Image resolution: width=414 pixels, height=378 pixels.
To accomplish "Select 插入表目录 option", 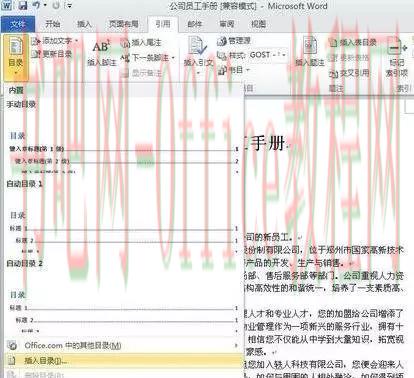I will [353, 42].
